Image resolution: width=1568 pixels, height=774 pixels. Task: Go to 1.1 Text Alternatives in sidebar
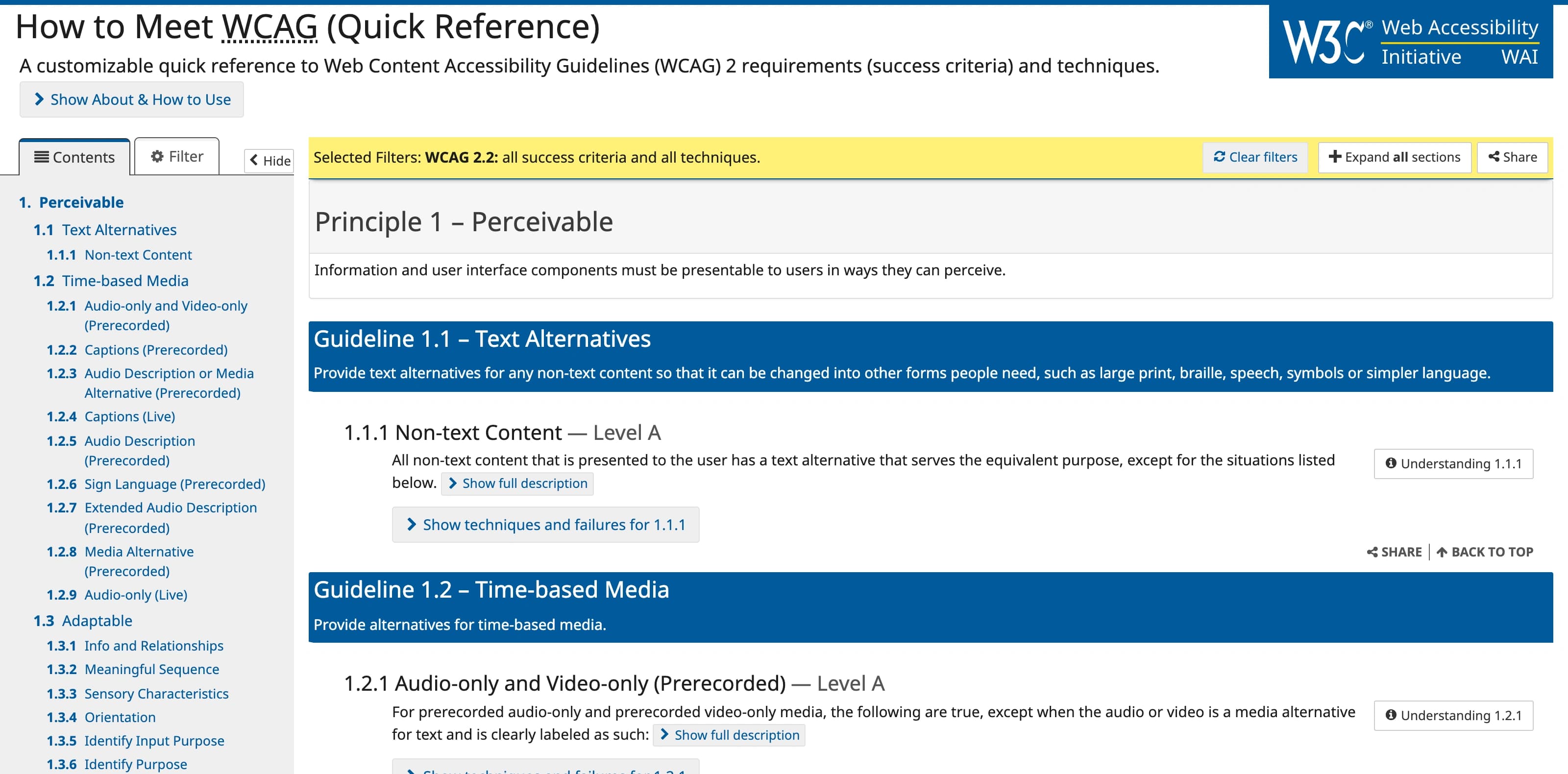[105, 229]
